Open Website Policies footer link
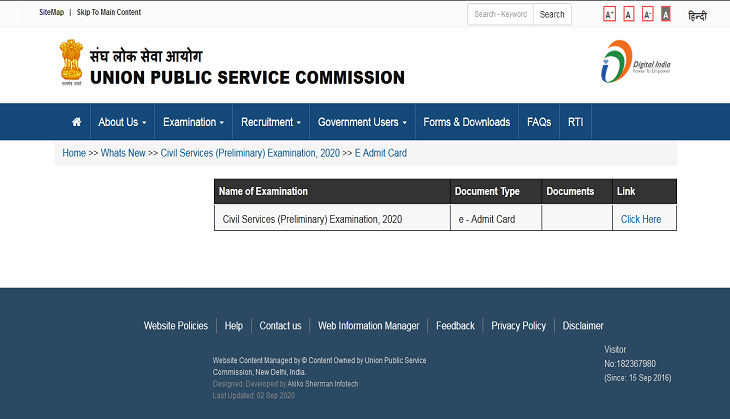 coord(176,326)
